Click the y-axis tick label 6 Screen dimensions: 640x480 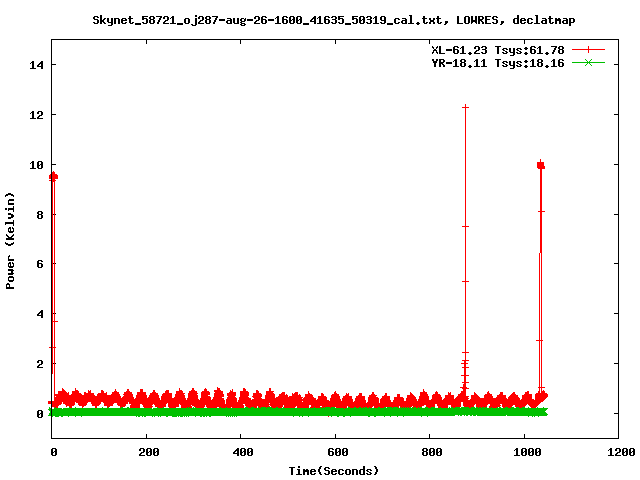coord(40,264)
